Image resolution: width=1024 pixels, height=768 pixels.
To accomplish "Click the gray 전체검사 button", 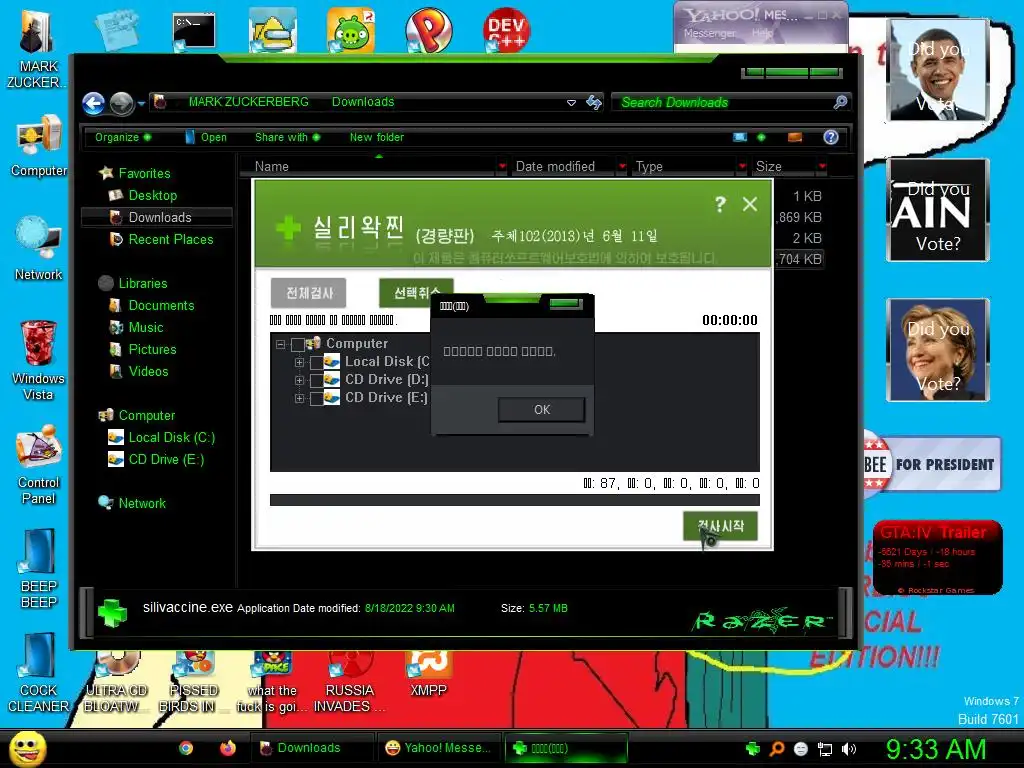I will coord(309,293).
